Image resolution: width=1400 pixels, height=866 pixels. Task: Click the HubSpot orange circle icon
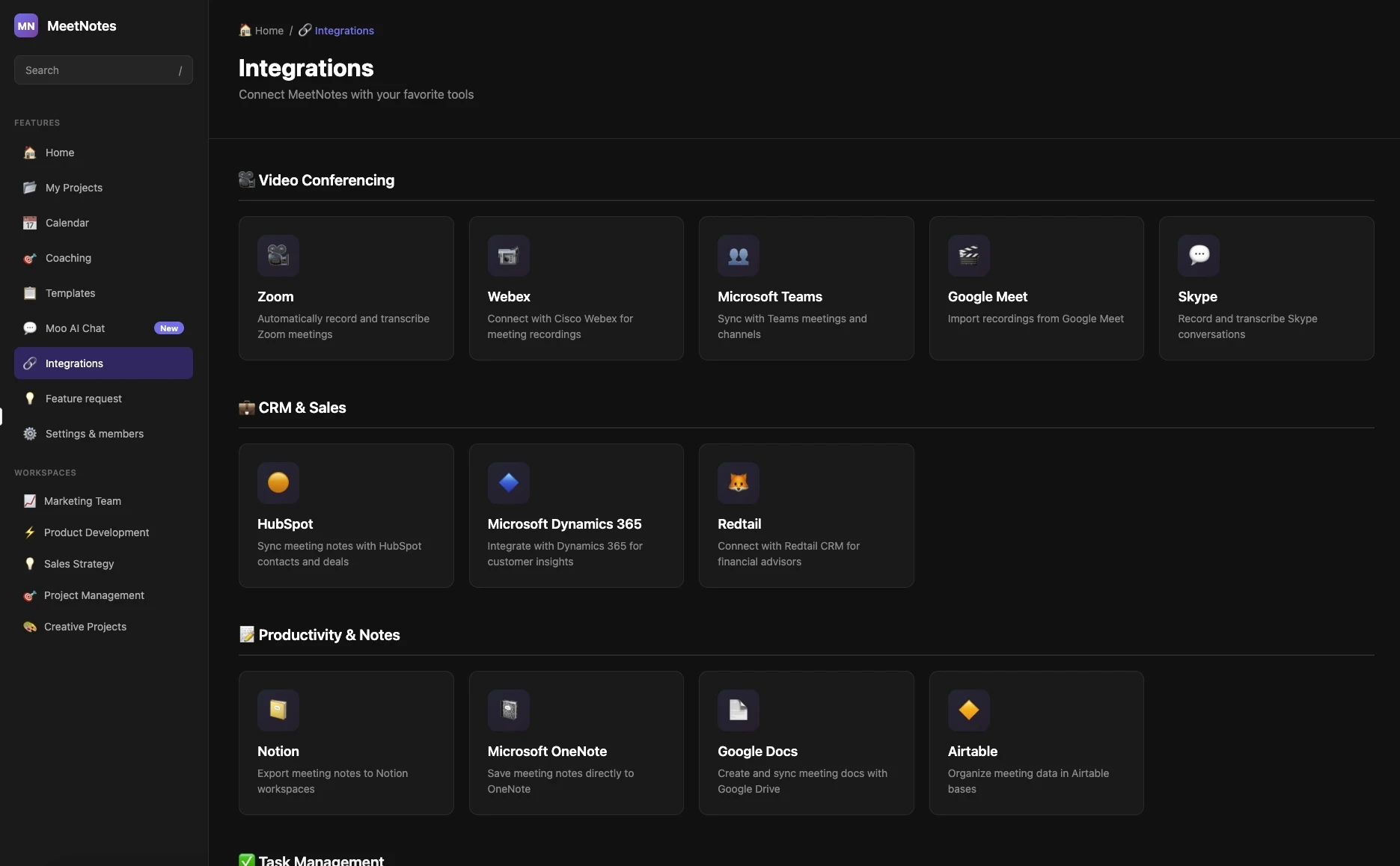[278, 483]
